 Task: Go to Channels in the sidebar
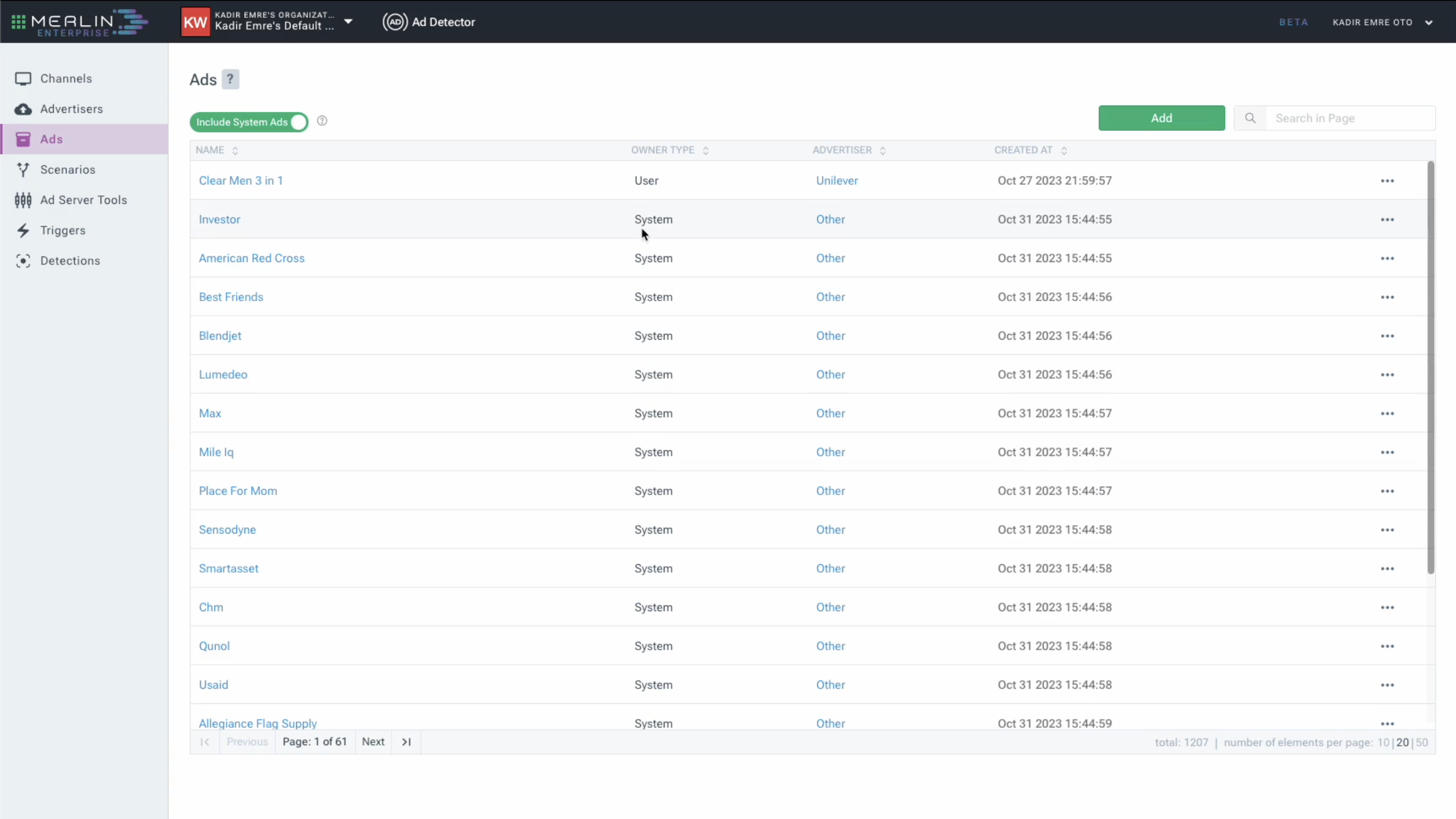(84, 79)
